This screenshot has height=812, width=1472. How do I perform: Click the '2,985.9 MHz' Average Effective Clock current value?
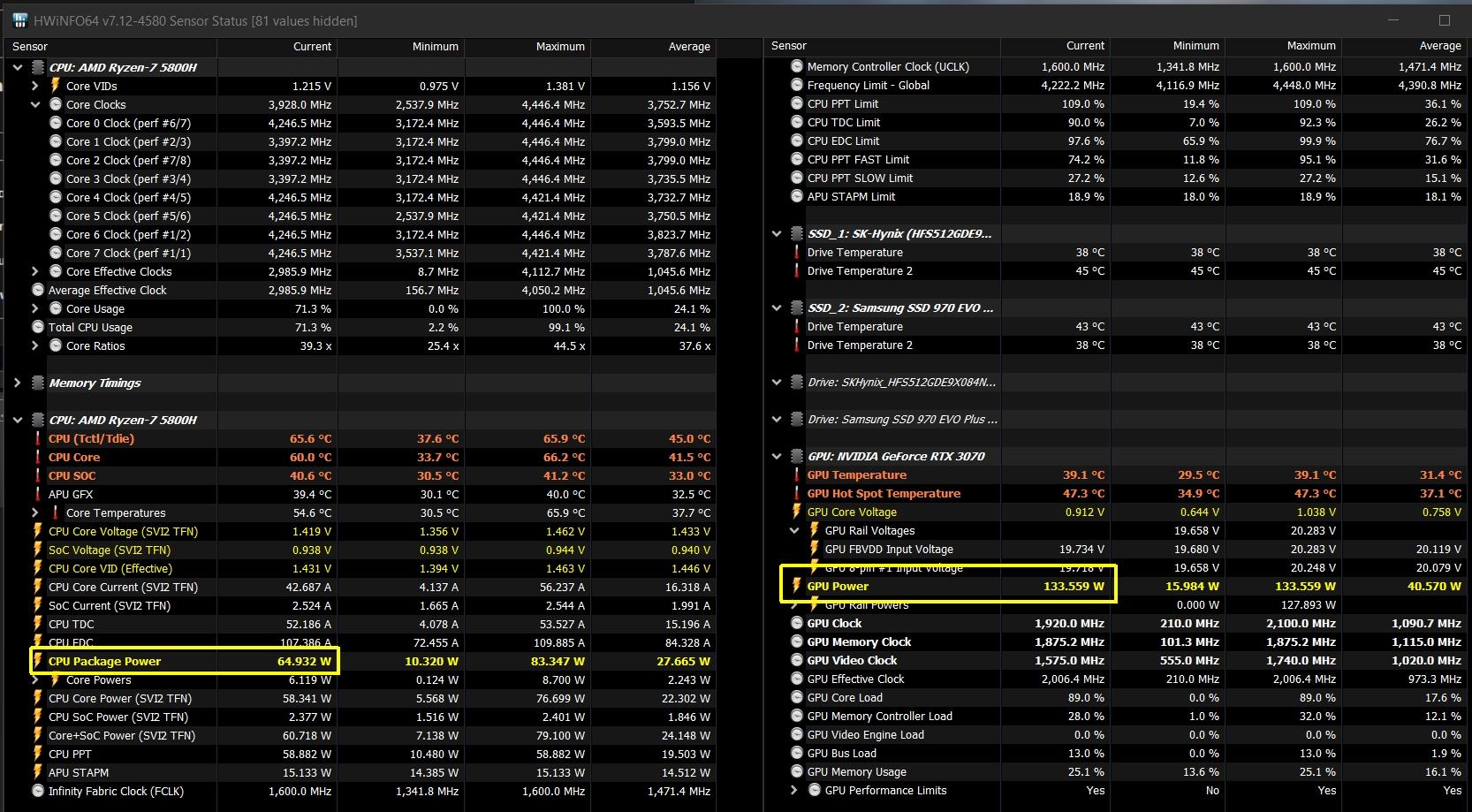[300, 290]
